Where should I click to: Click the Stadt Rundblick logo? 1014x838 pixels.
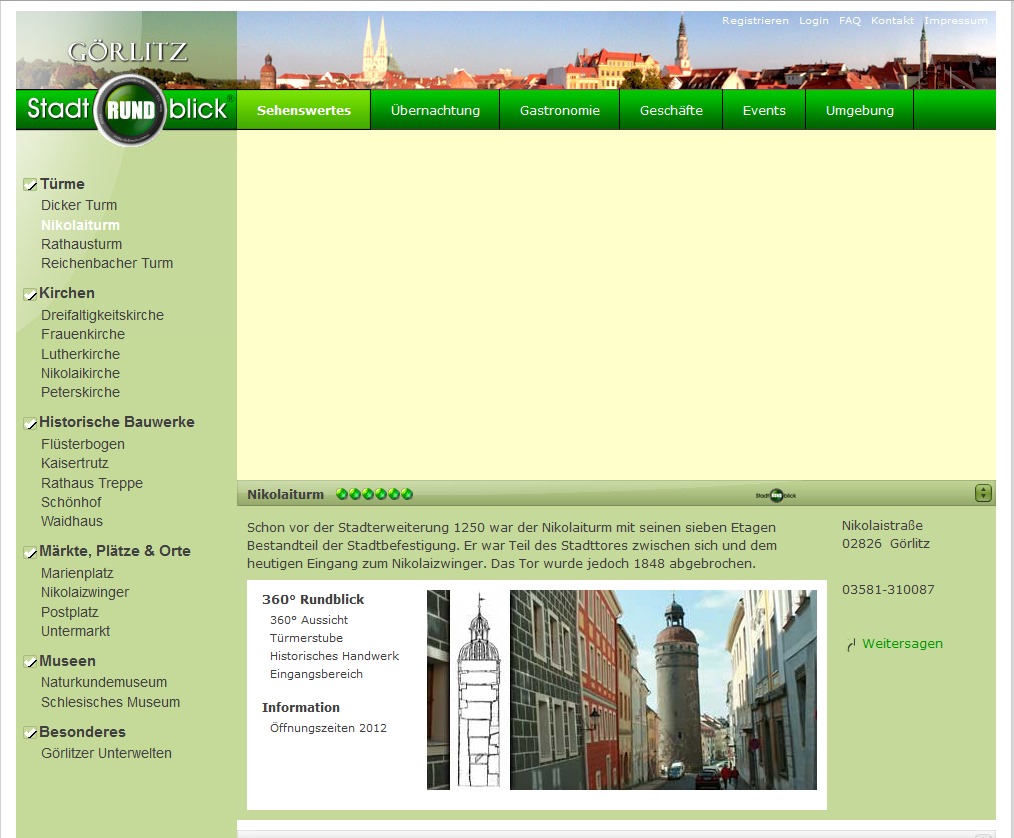point(127,110)
